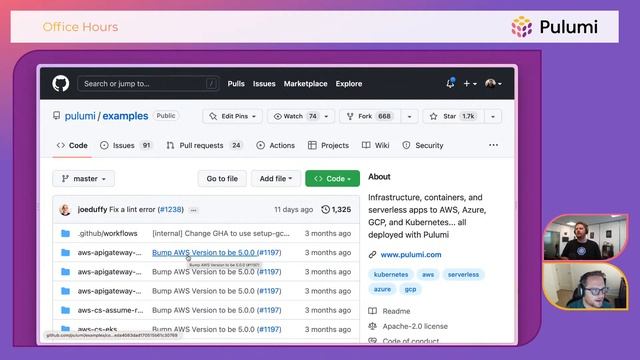The image size is (640, 360).
Task: Switch to the Pull requests tab
Action: (x=204, y=145)
